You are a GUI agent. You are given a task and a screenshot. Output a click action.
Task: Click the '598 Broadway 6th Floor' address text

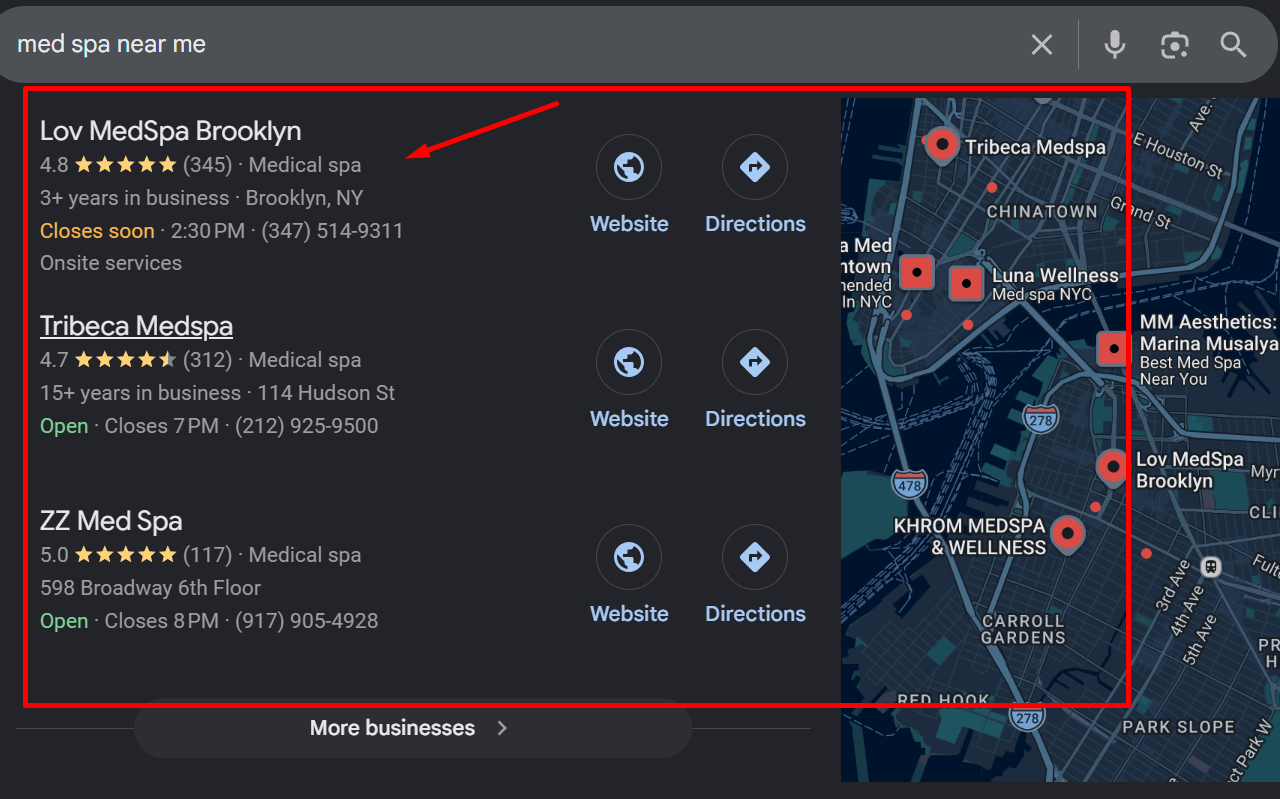coord(150,588)
